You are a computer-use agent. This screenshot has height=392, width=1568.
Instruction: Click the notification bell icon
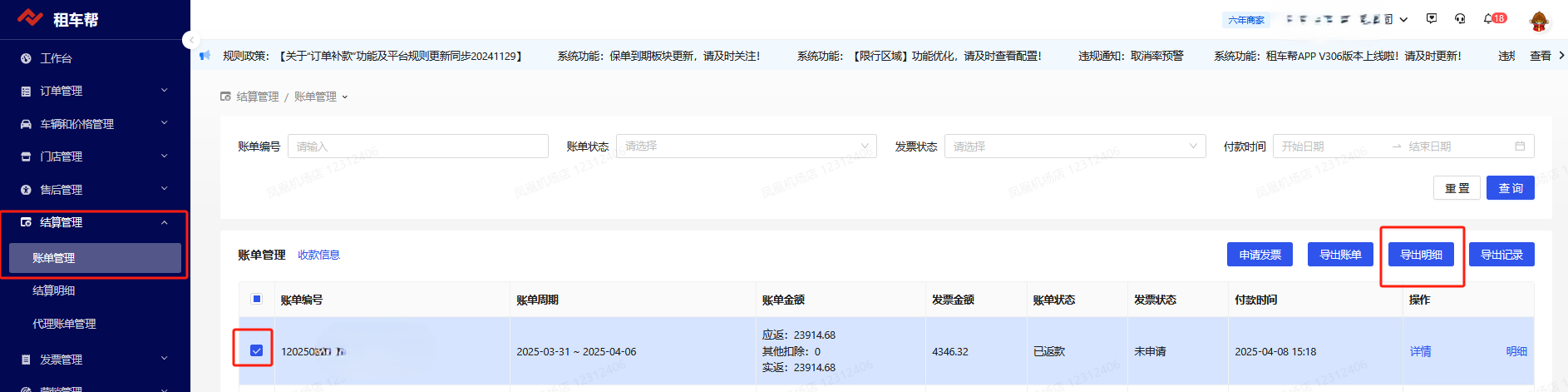[1488, 18]
